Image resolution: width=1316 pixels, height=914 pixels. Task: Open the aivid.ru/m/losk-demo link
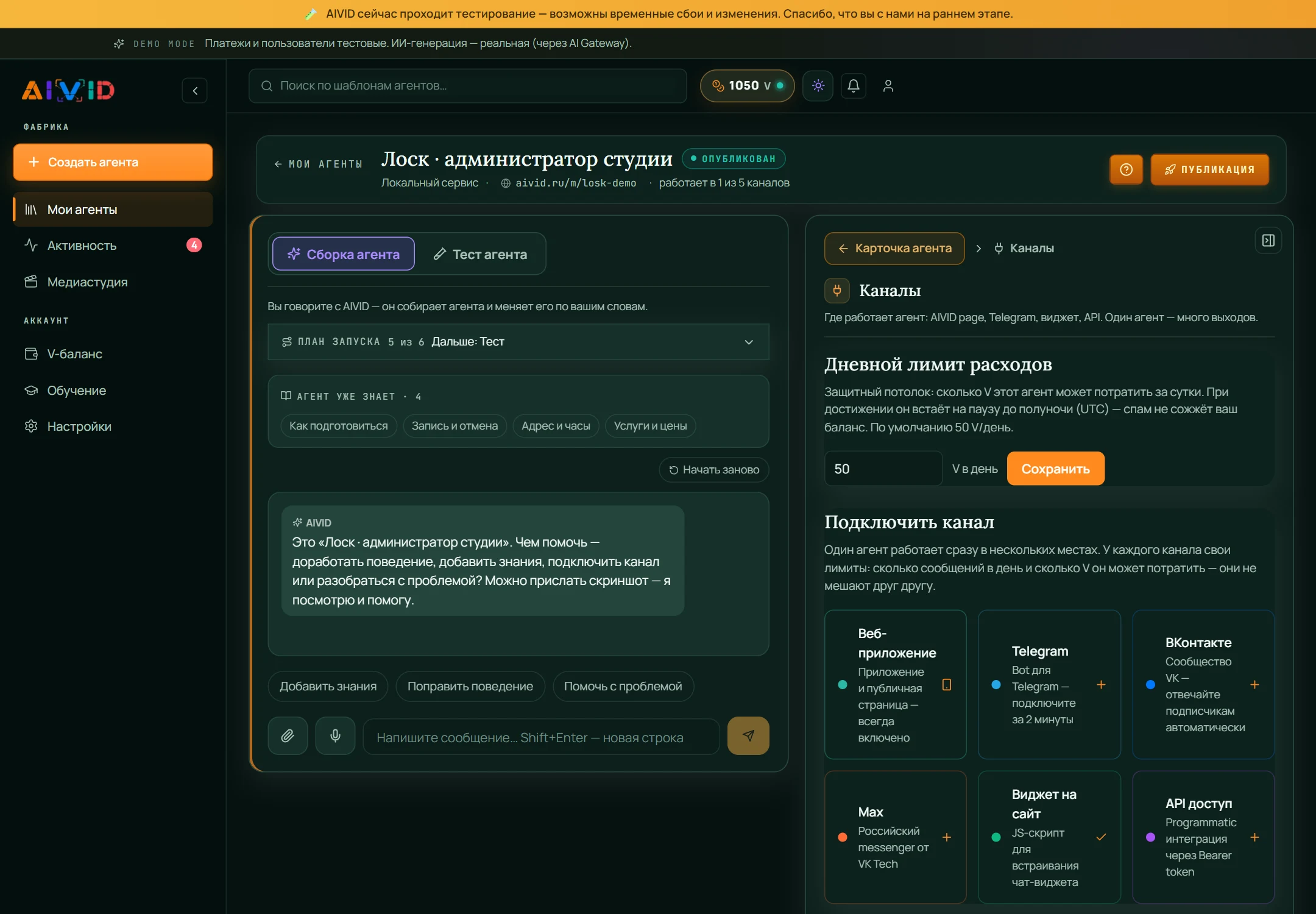(x=575, y=183)
